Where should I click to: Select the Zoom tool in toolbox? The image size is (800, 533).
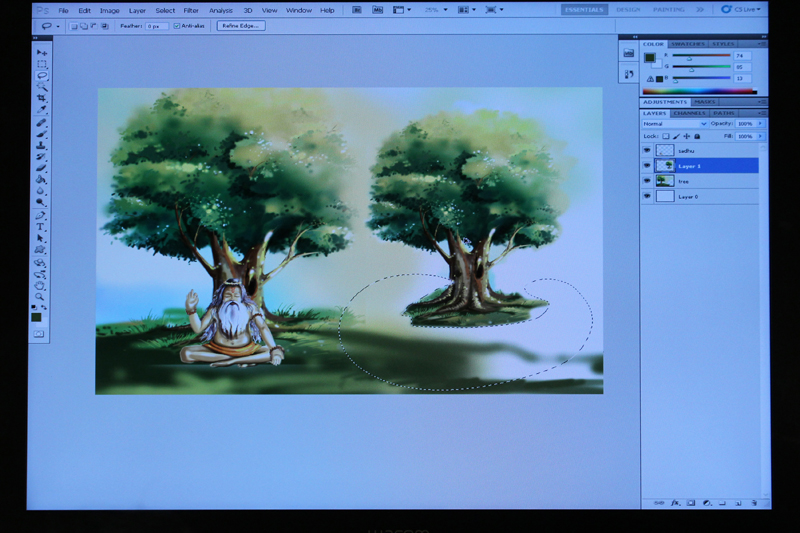[41, 297]
